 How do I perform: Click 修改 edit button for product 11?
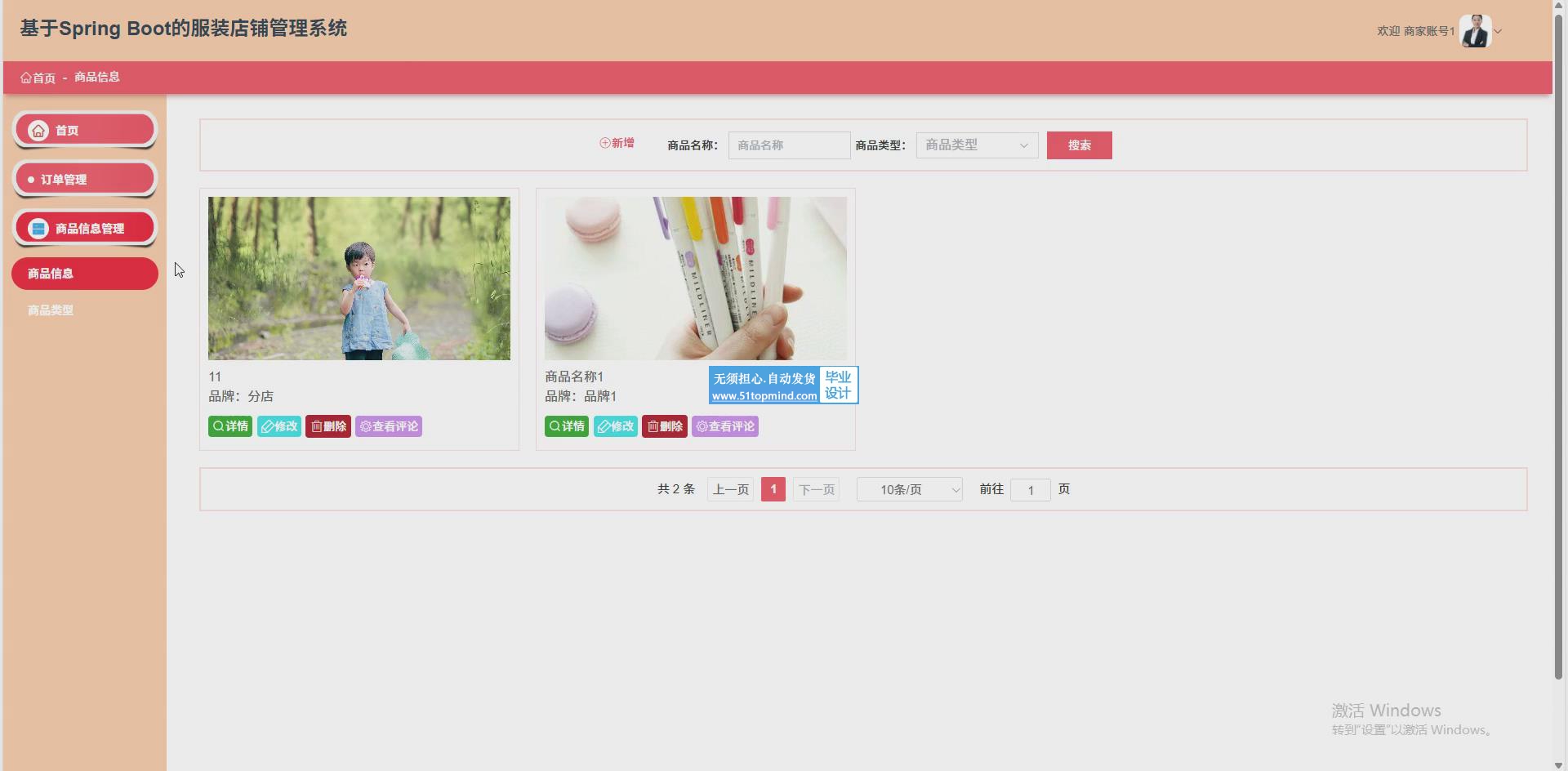pyautogui.click(x=279, y=426)
